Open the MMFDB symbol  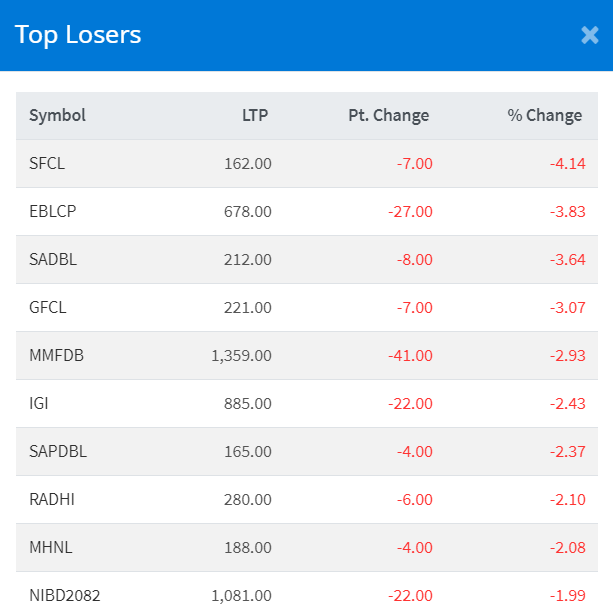pos(56,355)
